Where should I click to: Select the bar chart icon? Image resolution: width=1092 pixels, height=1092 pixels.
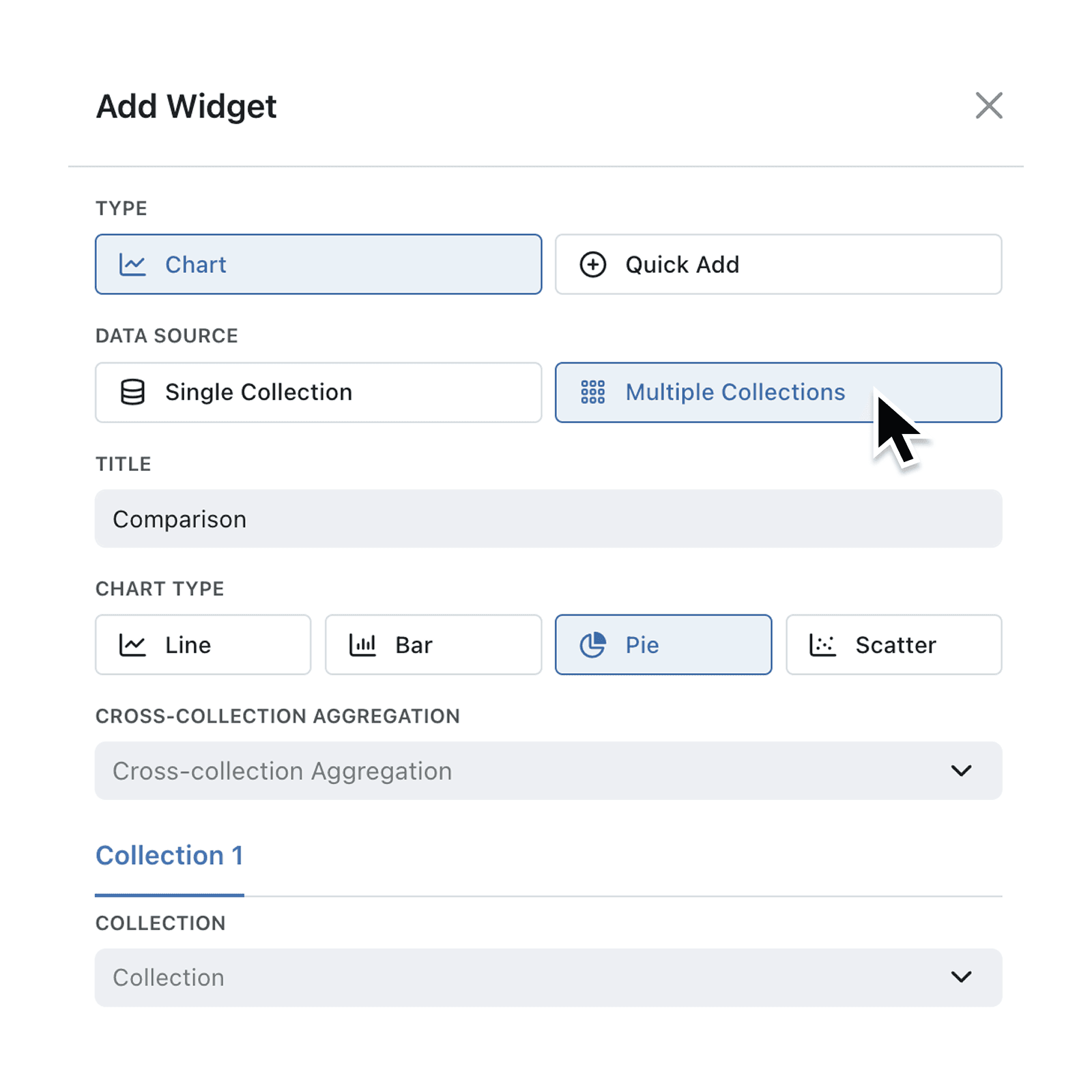(362, 644)
